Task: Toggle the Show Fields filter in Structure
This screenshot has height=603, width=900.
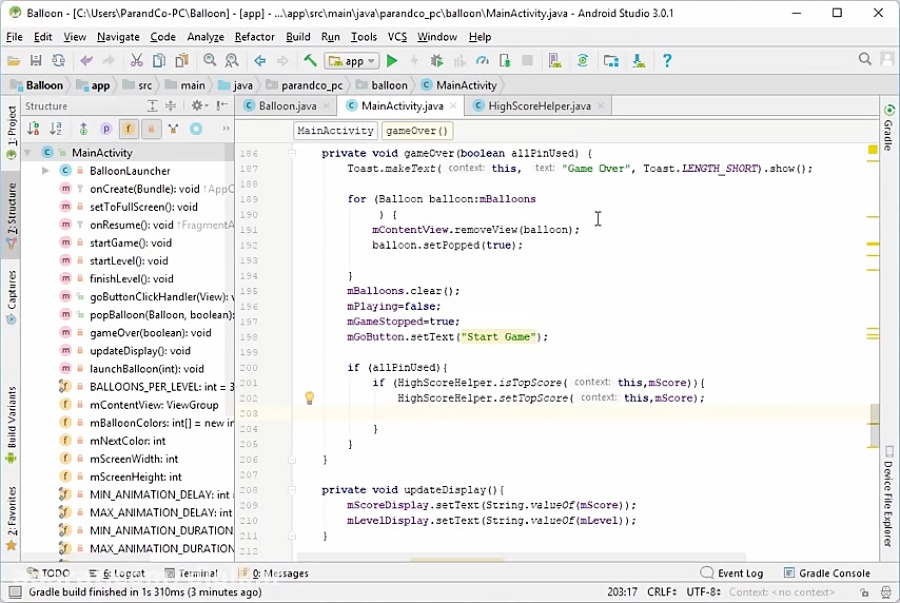Action: 128,128
